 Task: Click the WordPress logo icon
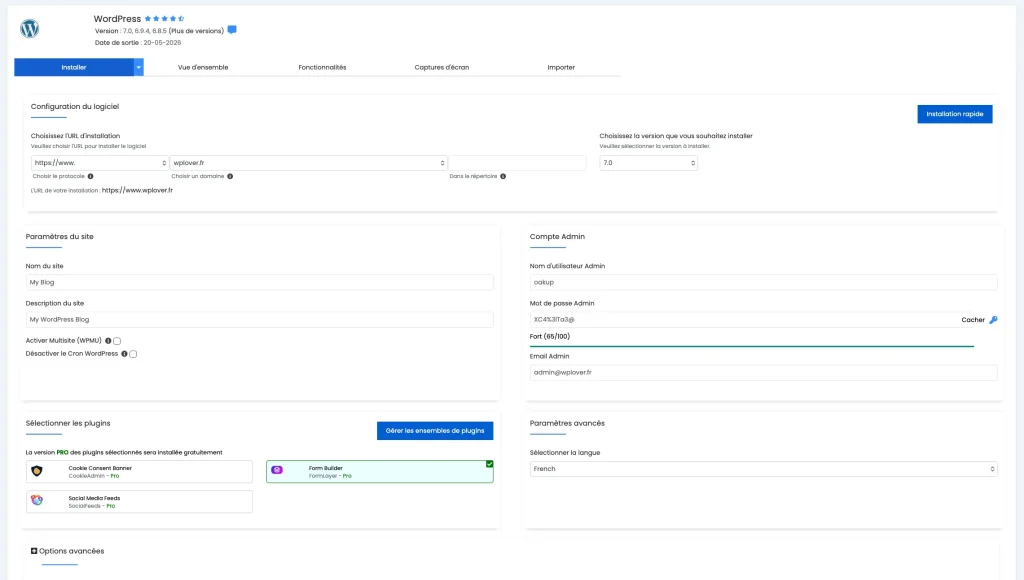[x=29, y=29]
